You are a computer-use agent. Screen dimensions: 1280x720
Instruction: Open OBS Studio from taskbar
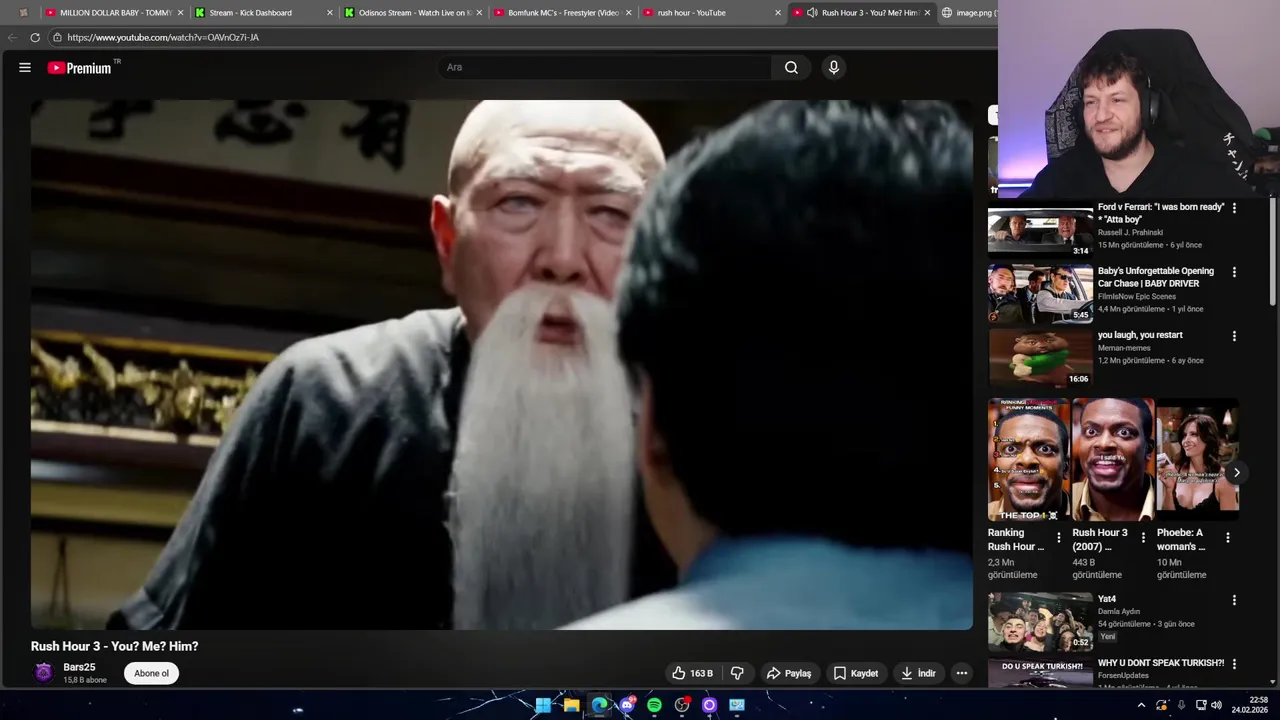(682, 705)
